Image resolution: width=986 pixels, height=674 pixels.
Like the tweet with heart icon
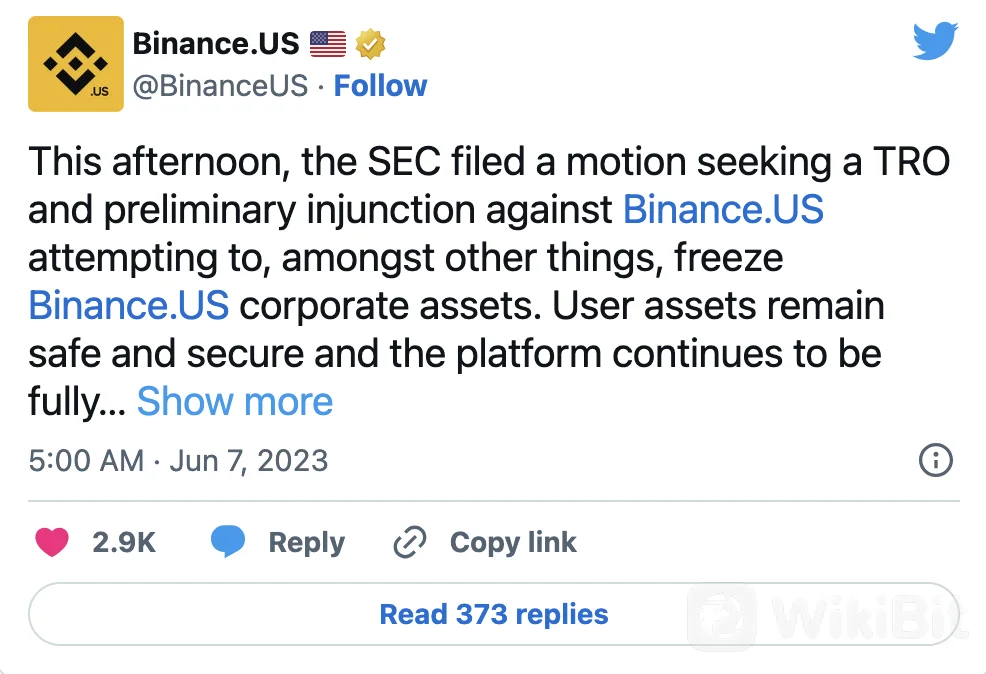click(x=52, y=542)
